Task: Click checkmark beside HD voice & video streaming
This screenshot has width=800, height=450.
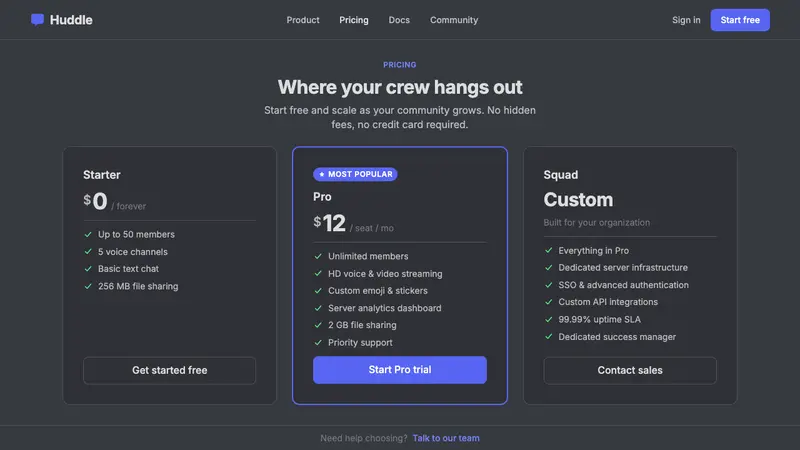Action: [x=318, y=273]
